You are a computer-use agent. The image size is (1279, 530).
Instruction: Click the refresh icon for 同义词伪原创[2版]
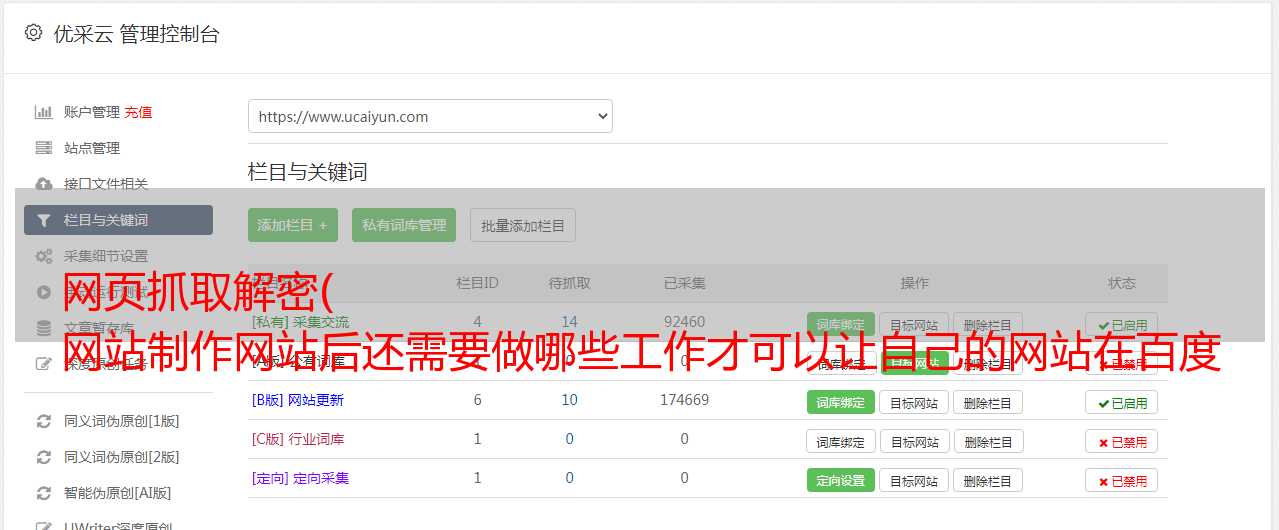tap(44, 457)
